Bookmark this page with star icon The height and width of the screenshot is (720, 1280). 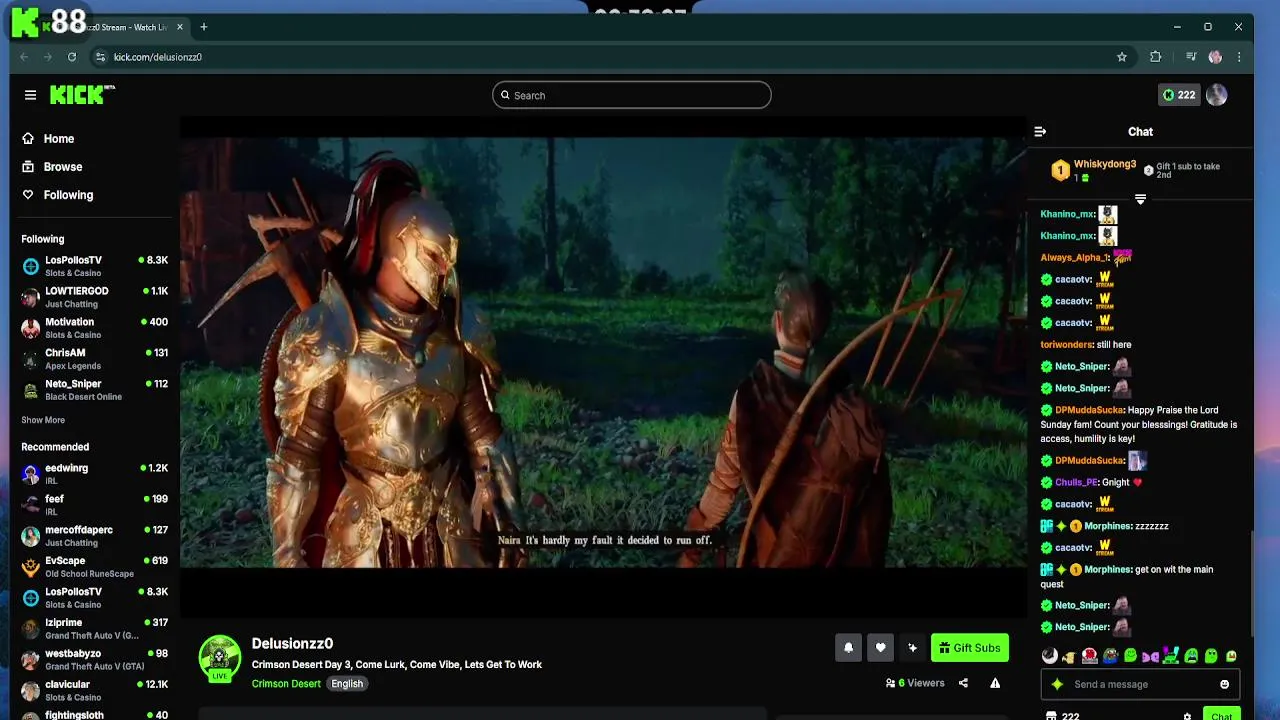tap(1122, 57)
